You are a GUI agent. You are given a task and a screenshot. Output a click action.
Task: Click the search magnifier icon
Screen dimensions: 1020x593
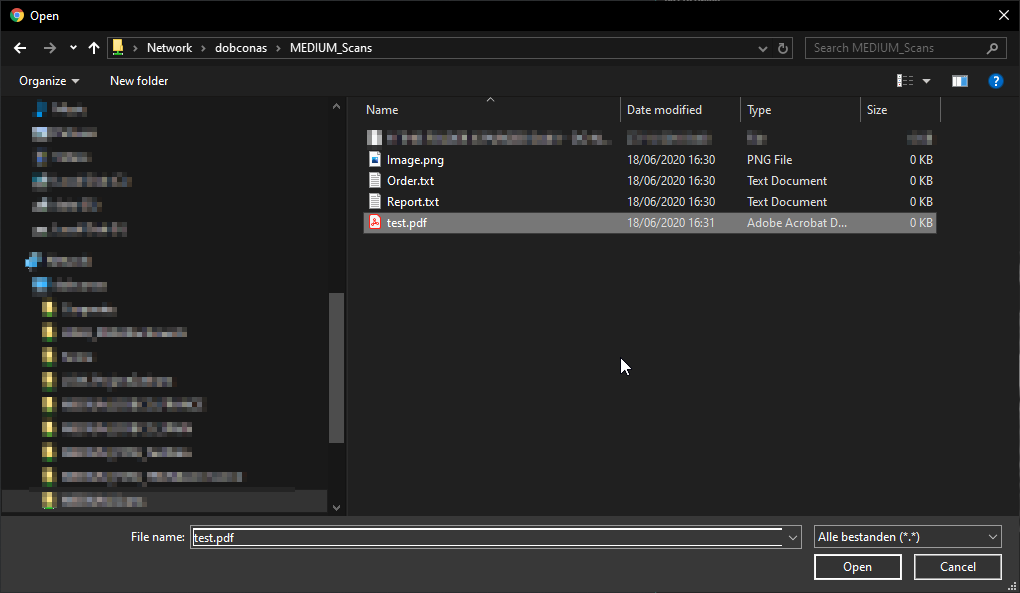point(992,48)
